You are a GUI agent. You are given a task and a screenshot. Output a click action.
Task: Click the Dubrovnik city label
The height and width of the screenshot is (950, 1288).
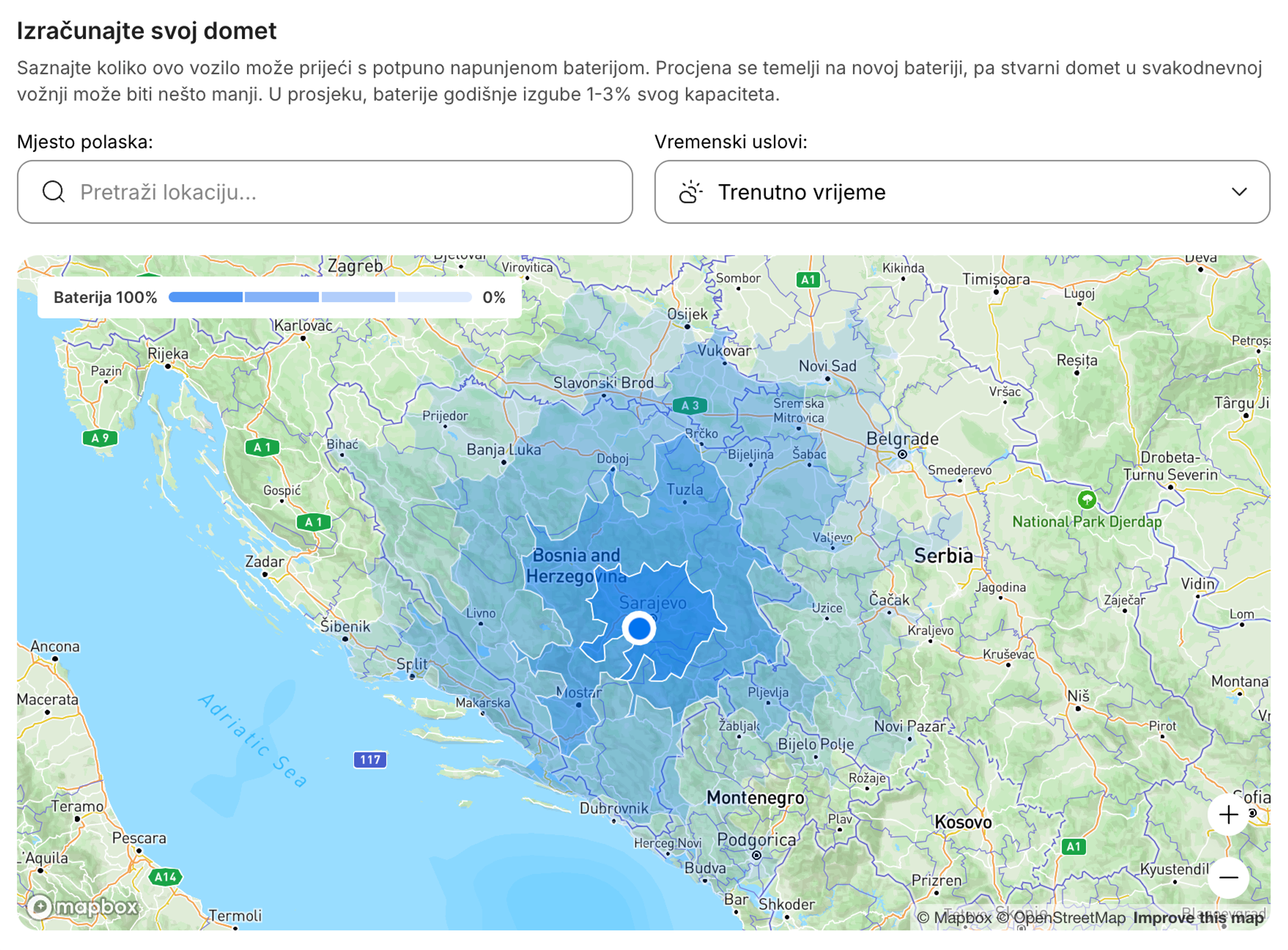tap(613, 808)
